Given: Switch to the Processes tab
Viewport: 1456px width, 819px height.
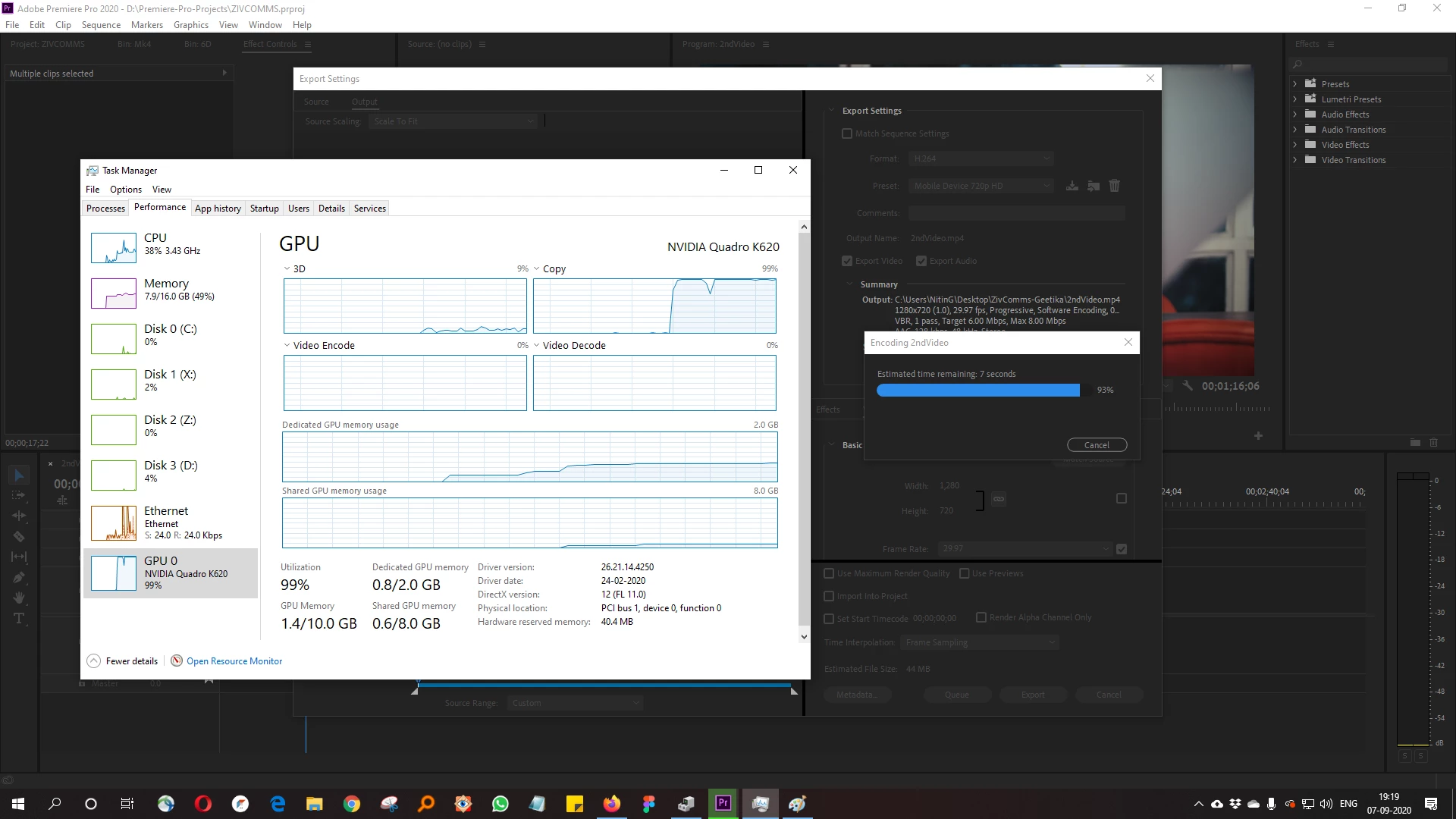Looking at the screenshot, I should pyautogui.click(x=105, y=209).
